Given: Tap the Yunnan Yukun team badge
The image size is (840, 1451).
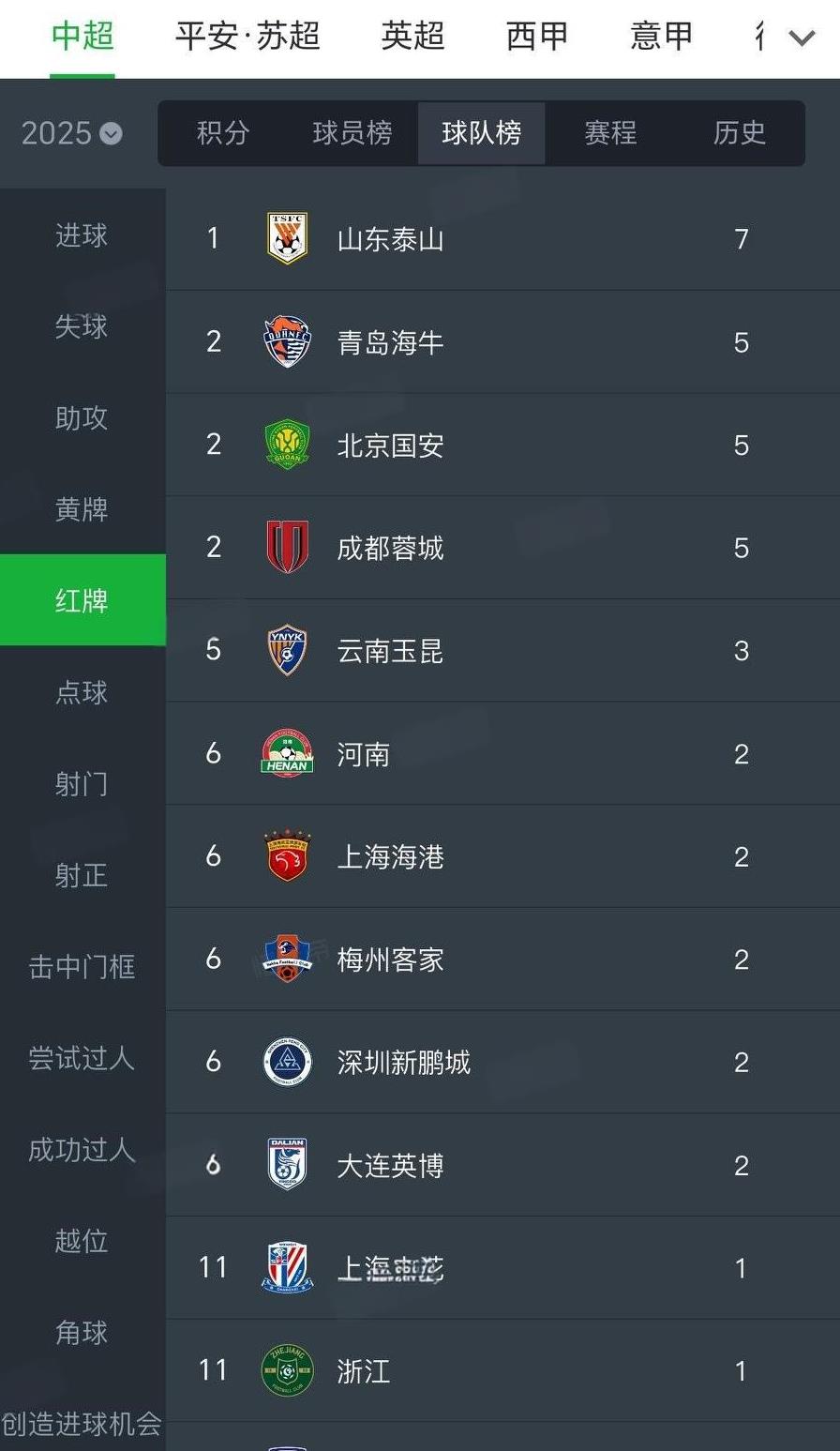Looking at the screenshot, I should tap(287, 650).
